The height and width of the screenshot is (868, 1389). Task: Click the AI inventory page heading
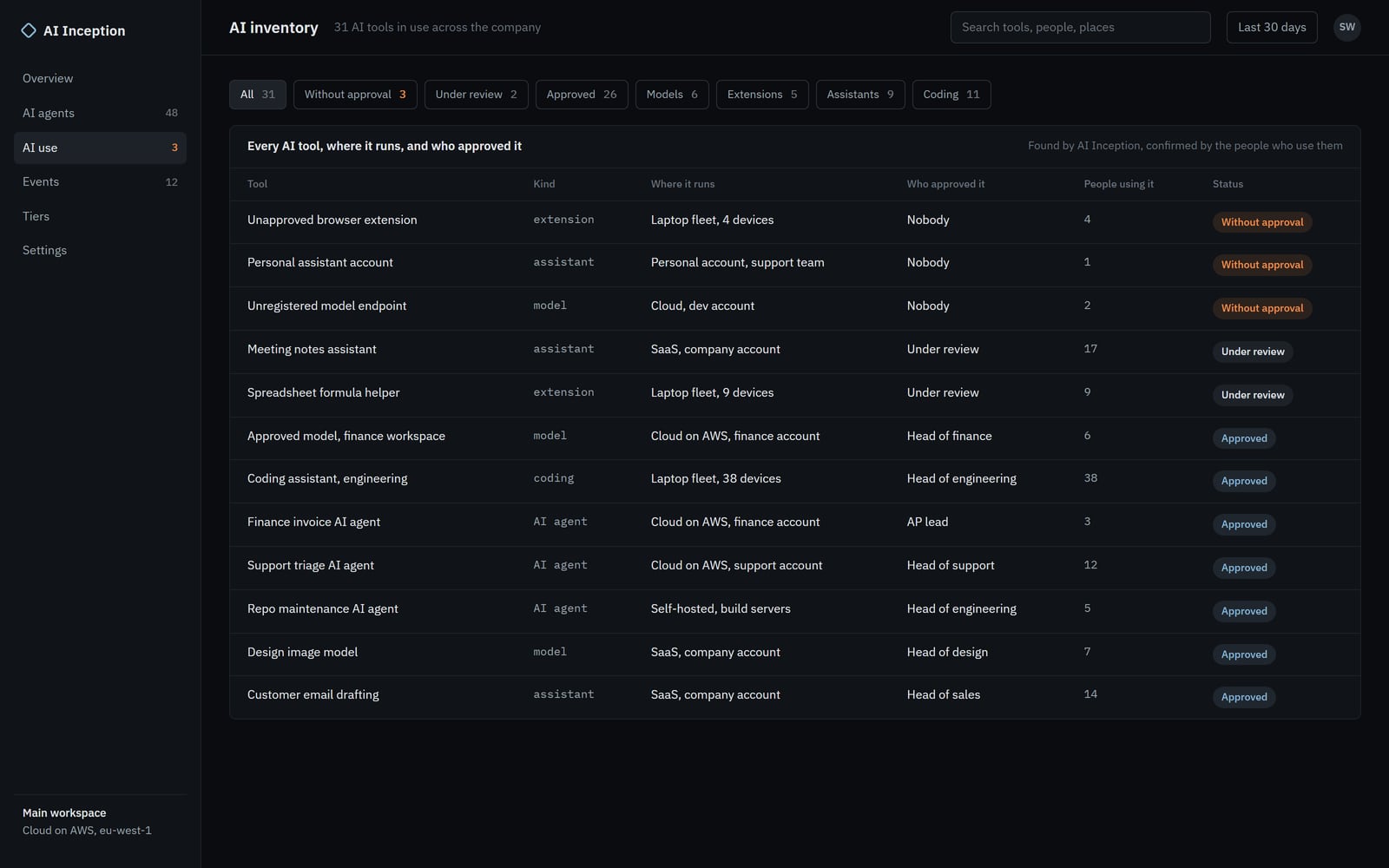tap(273, 28)
